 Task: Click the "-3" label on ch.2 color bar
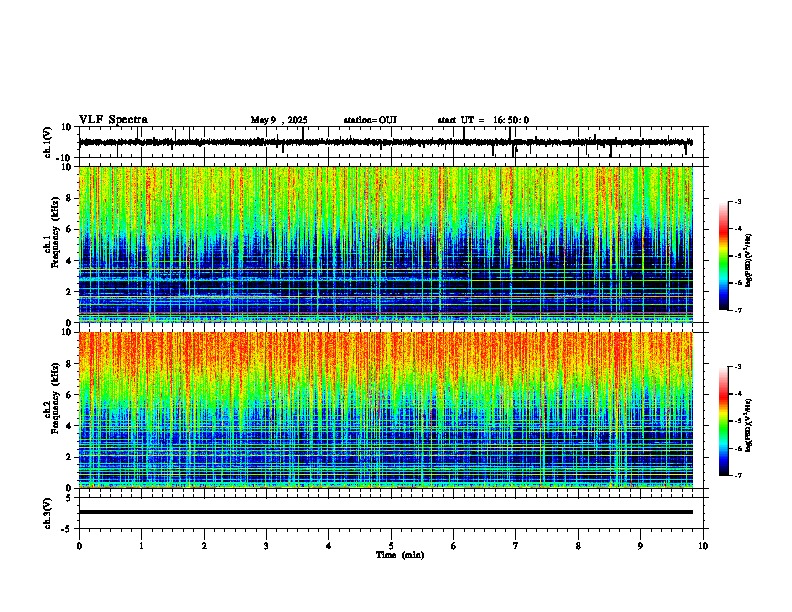click(x=738, y=367)
